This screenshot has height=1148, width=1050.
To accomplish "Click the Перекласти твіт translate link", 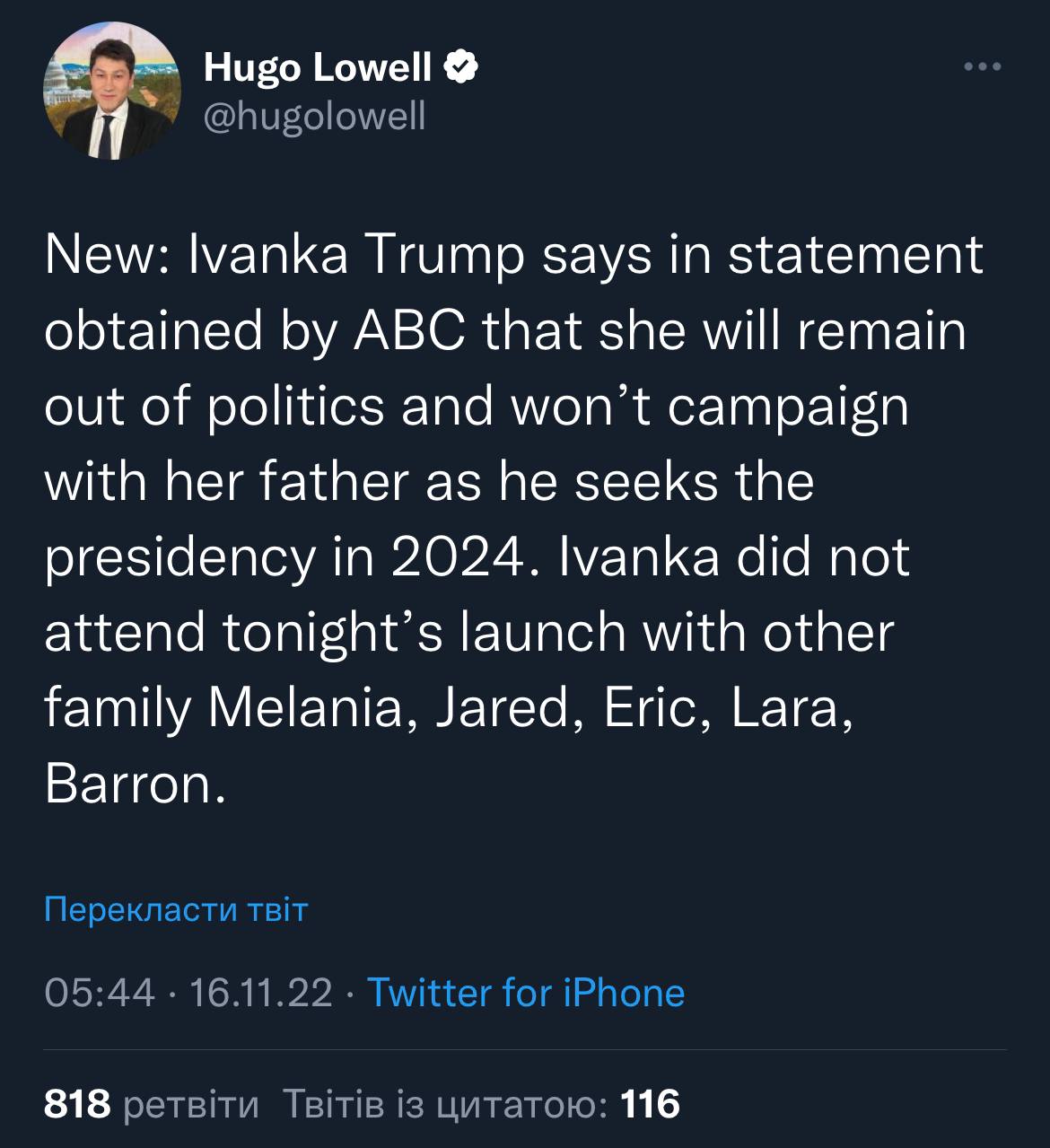I will coord(176,909).
